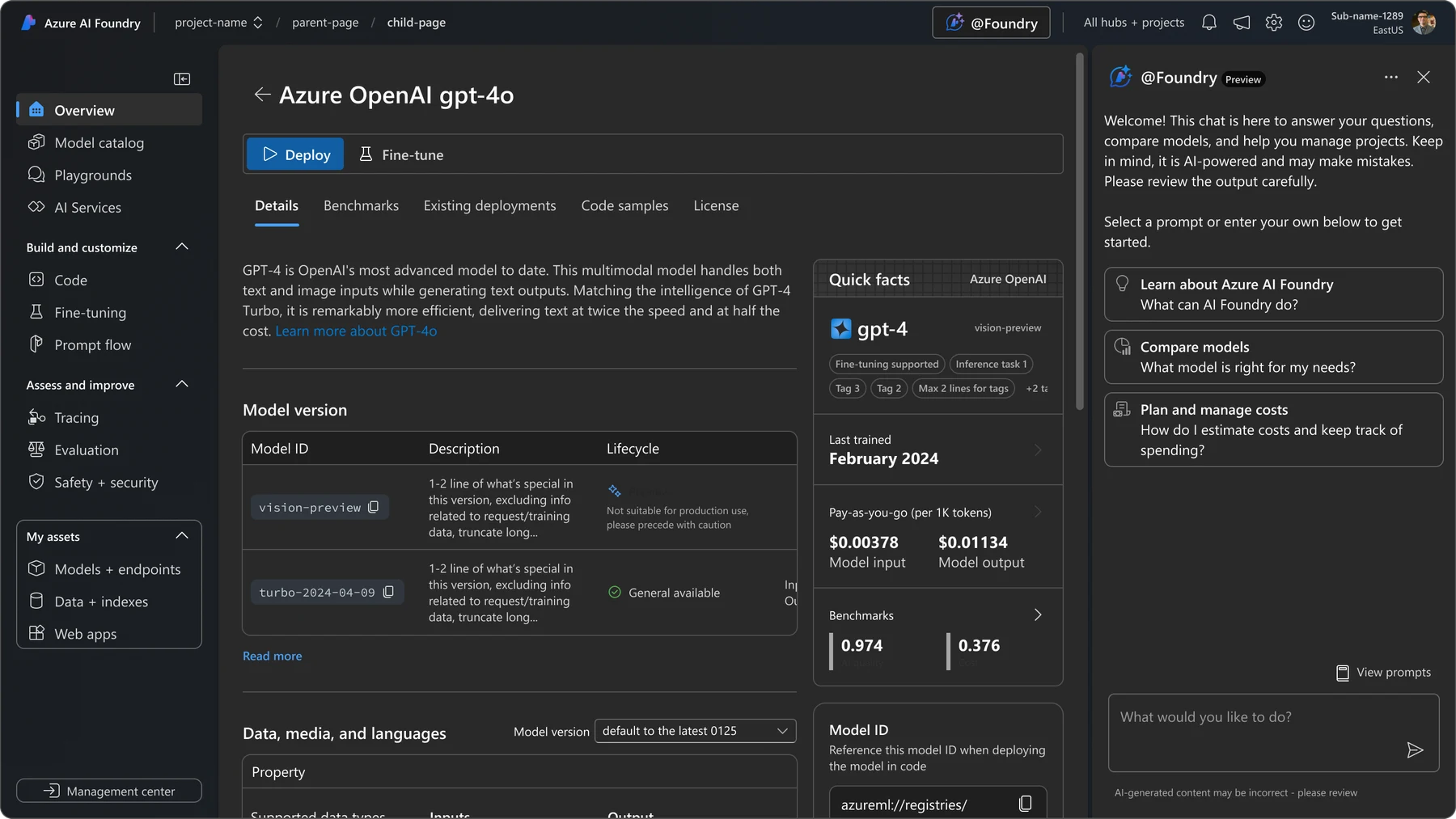Viewport: 1456px width, 819px height.
Task: Open the Foundry chat more options ellipsis
Action: point(1391,77)
